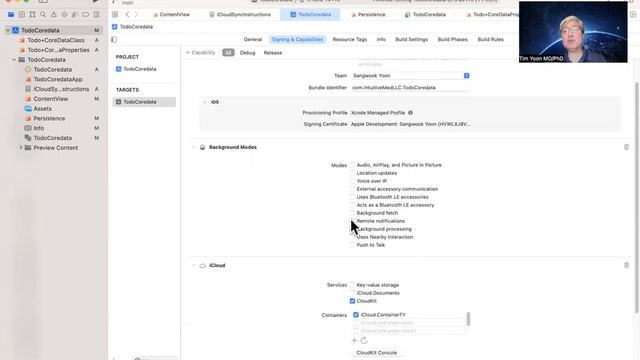The height and width of the screenshot is (360, 640).
Task: Open the Team dropdown showing Sangwook Yoon
Action: pos(411,76)
